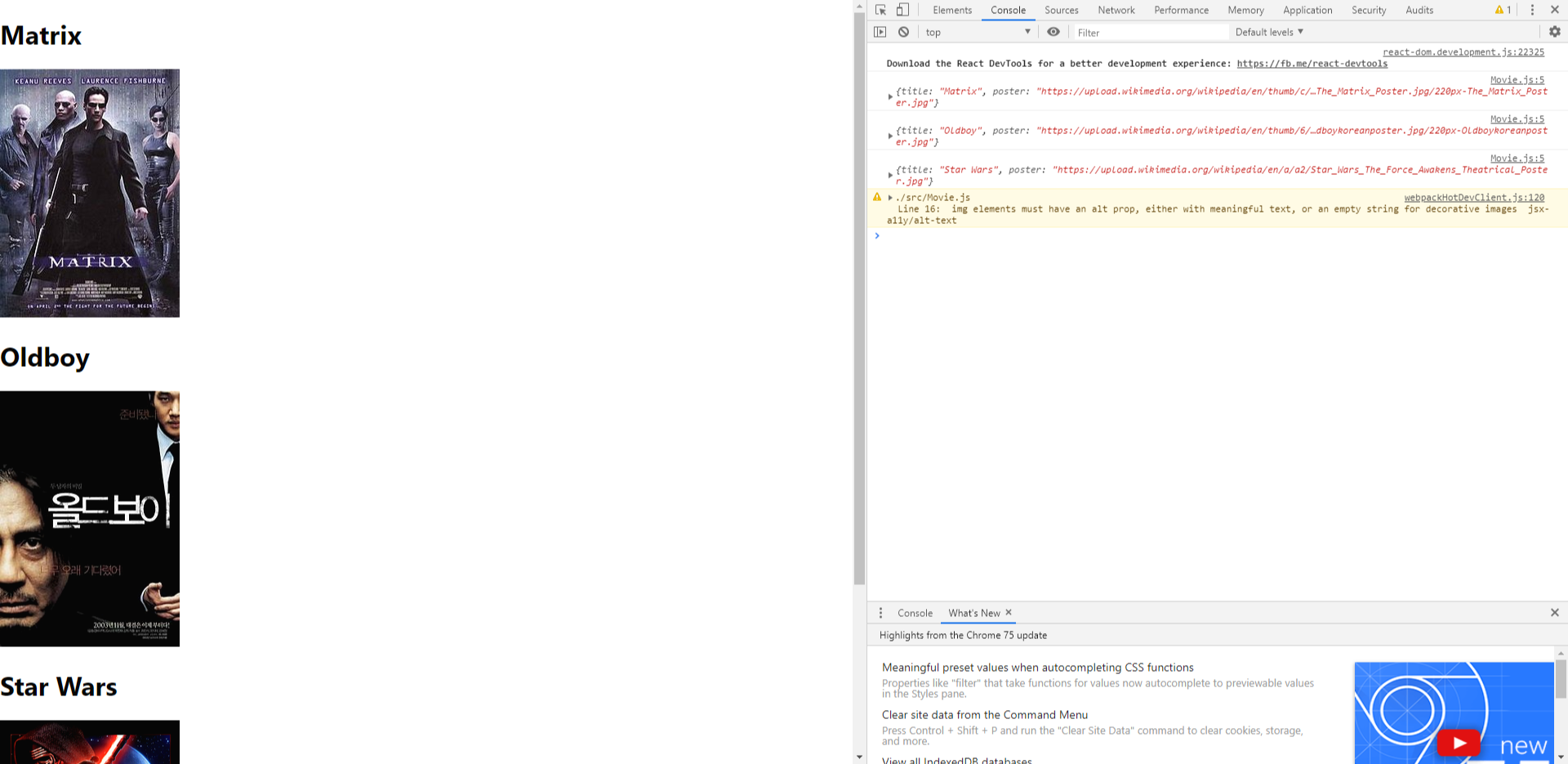Close the What's New drawer tab
The width and height of the screenshot is (1568, 764).
click(1009, 612)
